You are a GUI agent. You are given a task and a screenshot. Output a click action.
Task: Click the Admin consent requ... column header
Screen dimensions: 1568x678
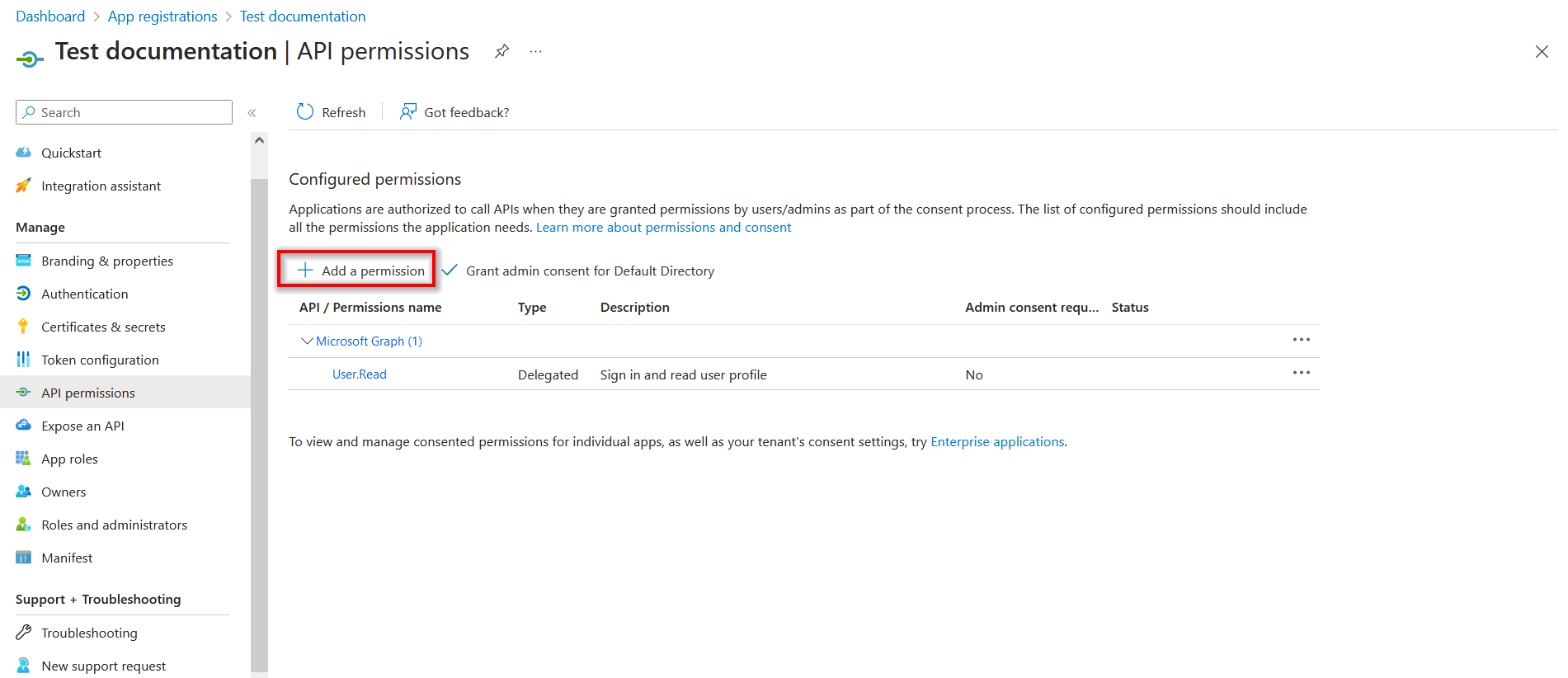[x=1032, y=307]
